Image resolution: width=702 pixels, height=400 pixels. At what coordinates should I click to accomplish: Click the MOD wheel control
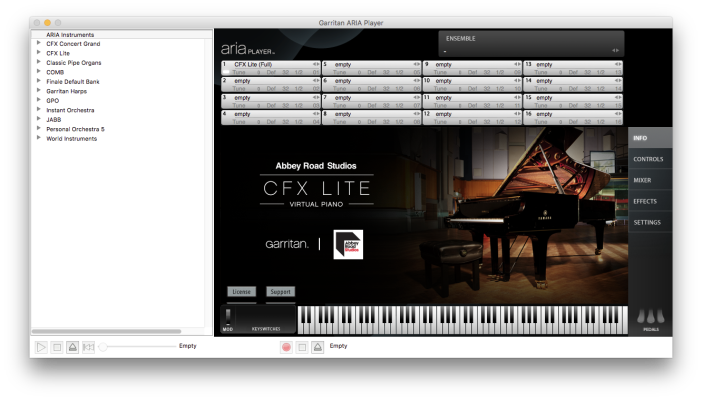[228, 317]
